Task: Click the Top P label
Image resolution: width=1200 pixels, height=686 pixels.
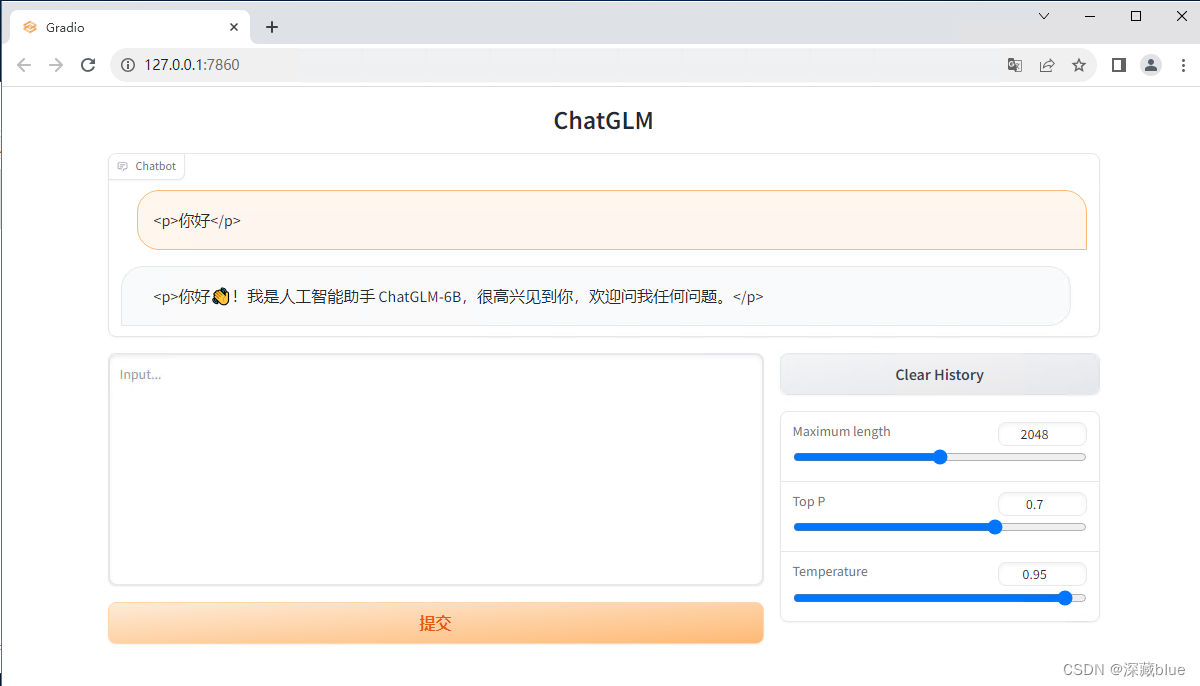Action: (809, 502)
